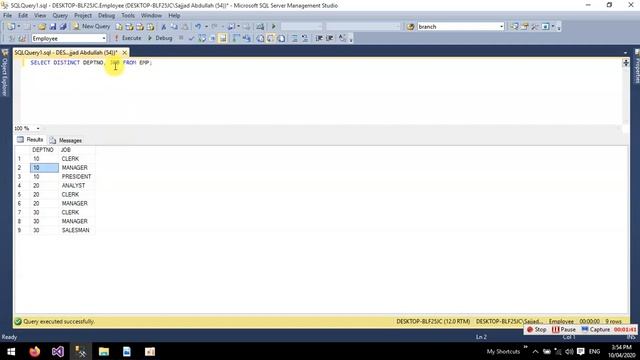Open File Explorer from the taskbar

(x=104, y=351)
